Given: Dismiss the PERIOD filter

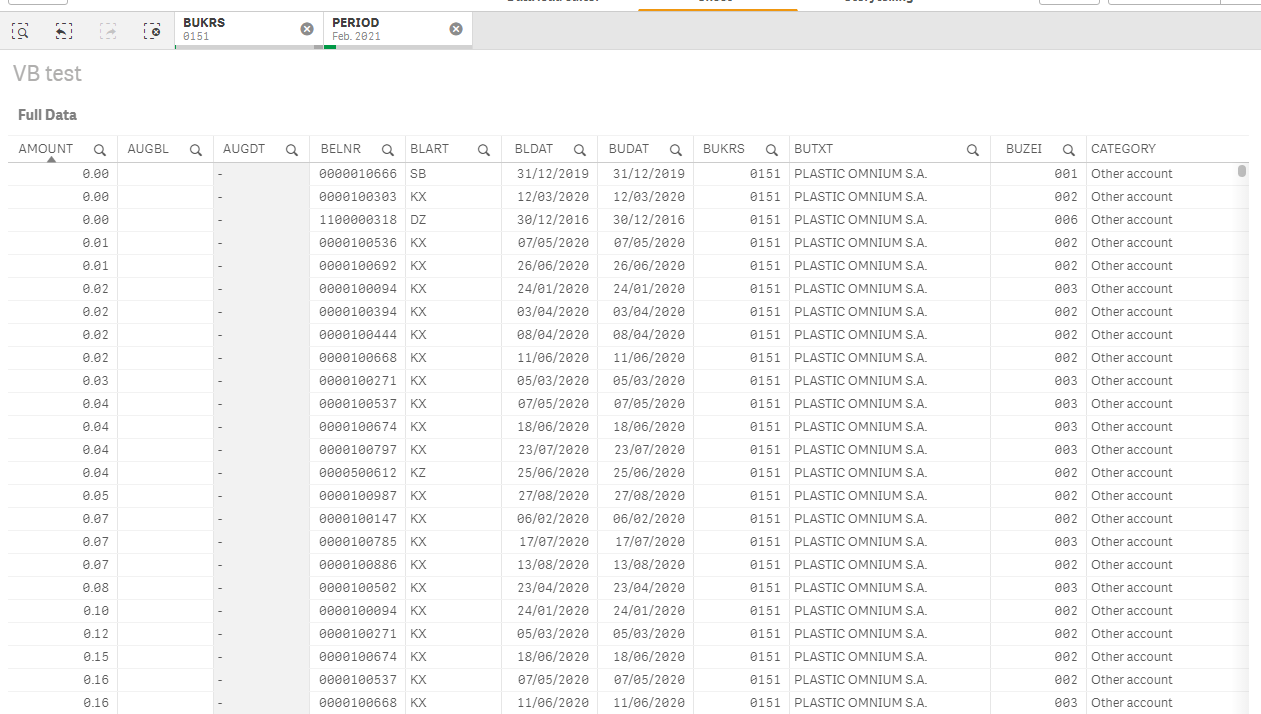Looking at the screenshot, I should click(456, 28).
